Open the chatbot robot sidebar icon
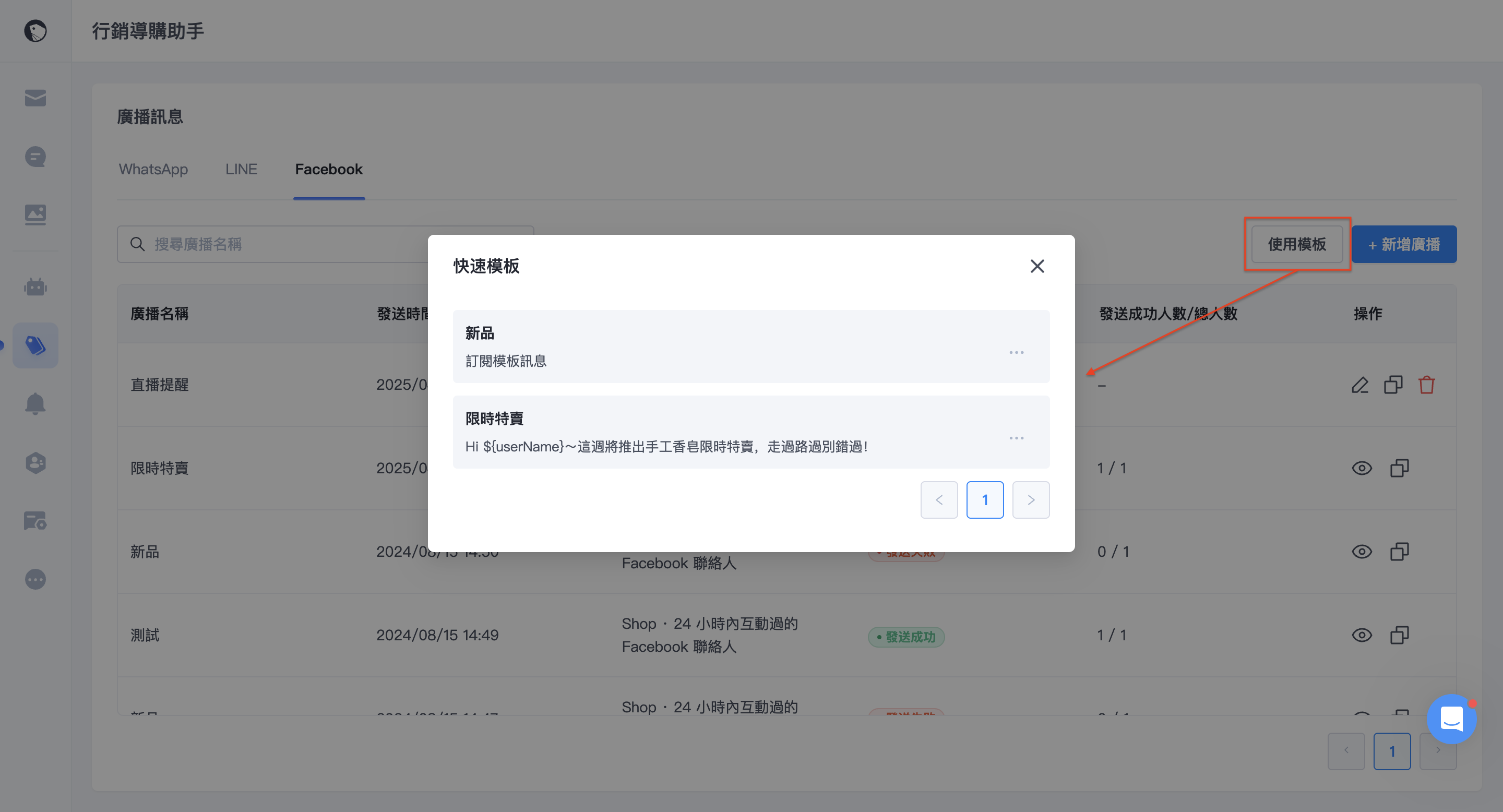 (x=35, y=286)
